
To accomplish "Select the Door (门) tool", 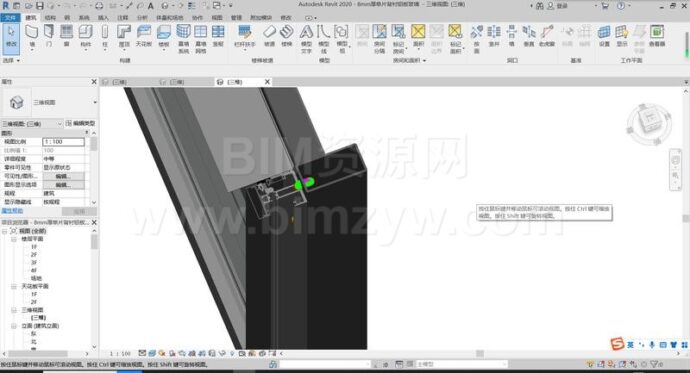I will pos(49,36).
